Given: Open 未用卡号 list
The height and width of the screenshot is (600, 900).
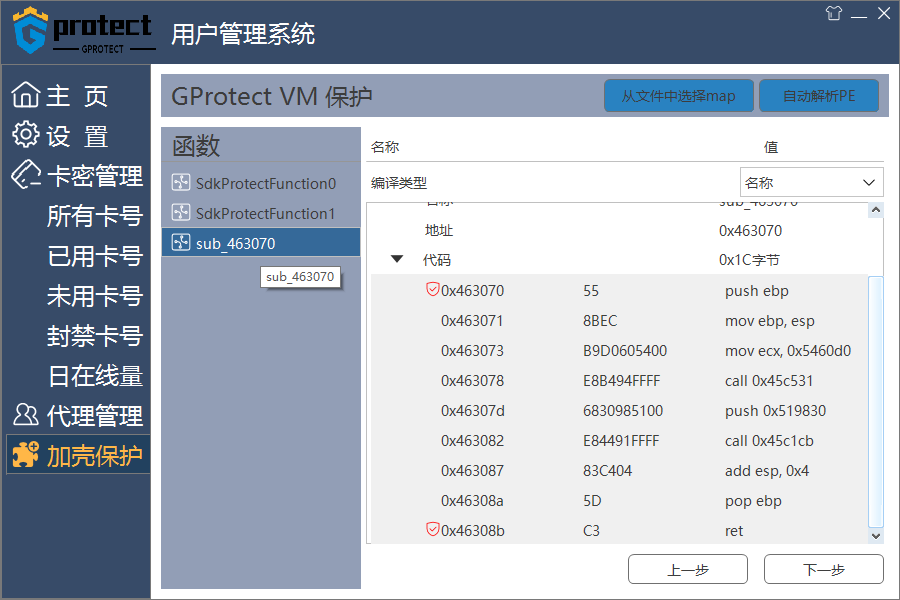Looking at the screenshot, I should click(95, 296).
